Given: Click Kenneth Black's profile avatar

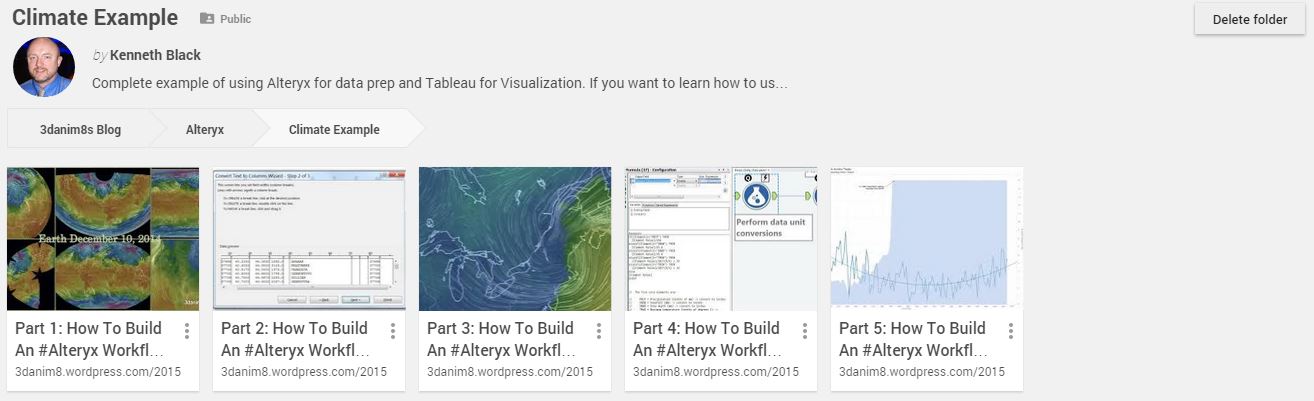Looking at the screenshot, I should tap(44, 67).
